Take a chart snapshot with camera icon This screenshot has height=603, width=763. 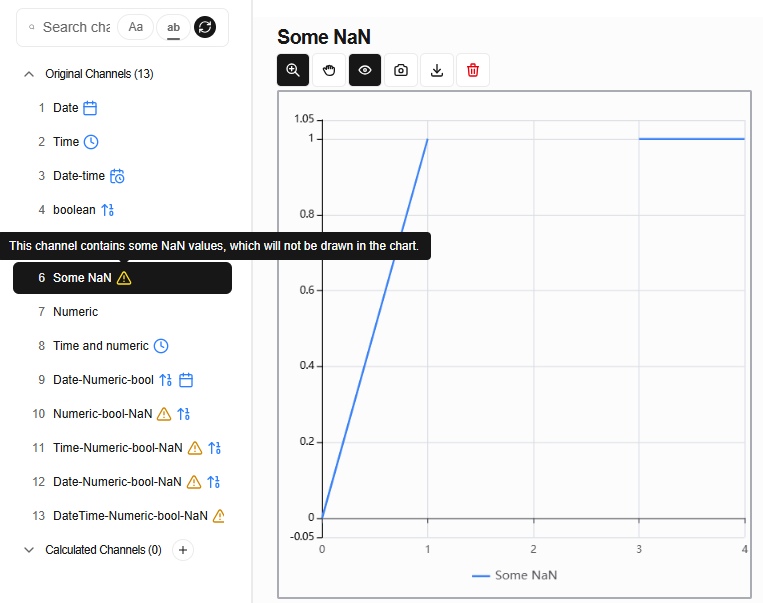[401, 70]
